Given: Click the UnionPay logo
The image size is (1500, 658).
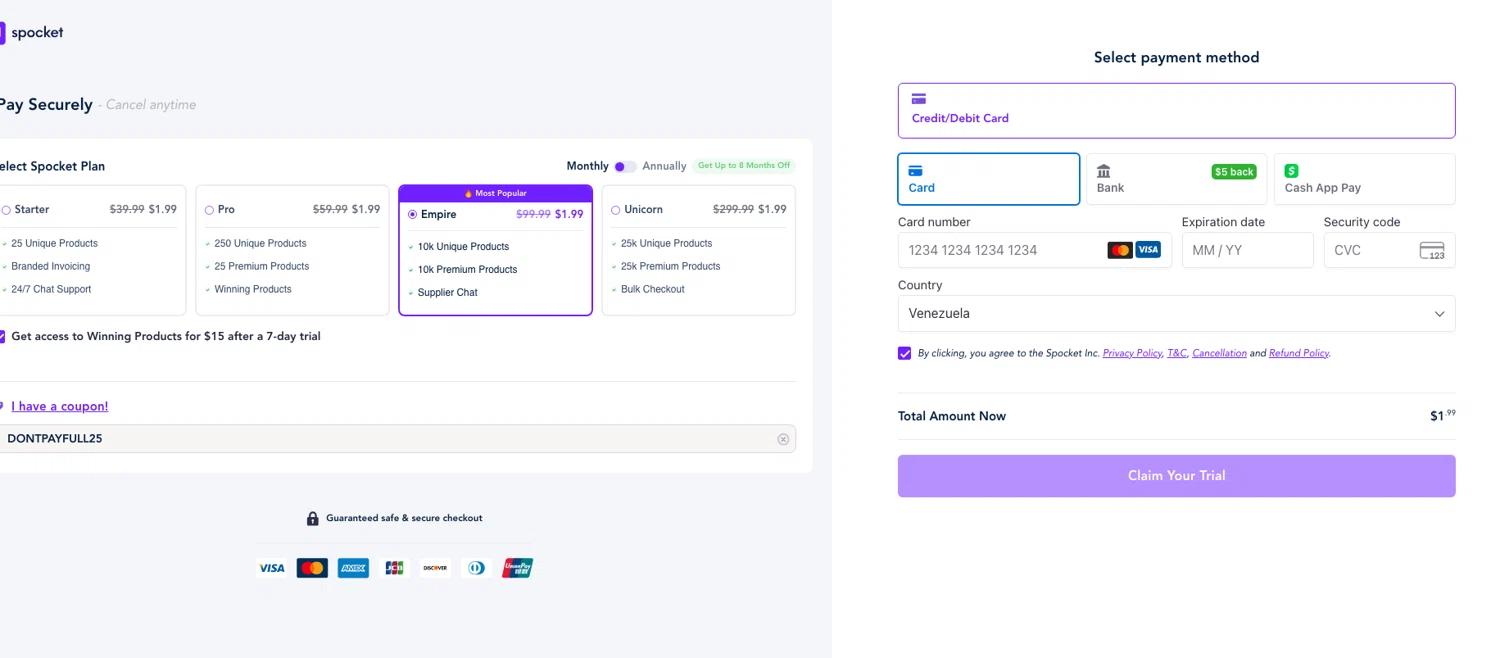Looking at the screenshot, I should point(517,568).
